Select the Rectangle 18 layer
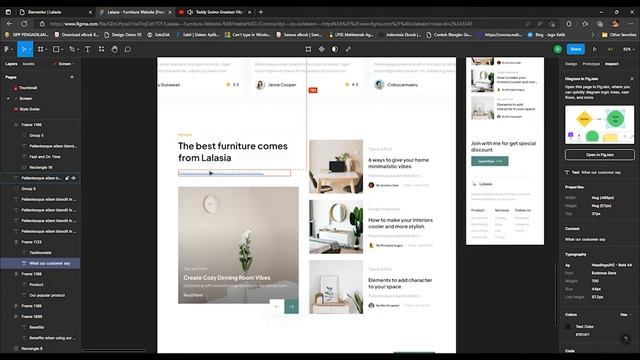 pos(40,167)
